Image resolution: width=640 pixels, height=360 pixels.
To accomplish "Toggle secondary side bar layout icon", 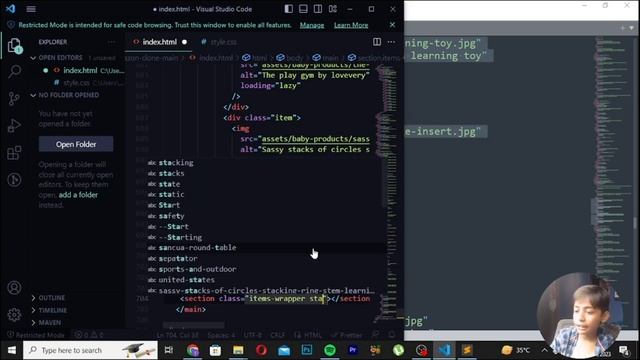I will (x=318, y=9).
